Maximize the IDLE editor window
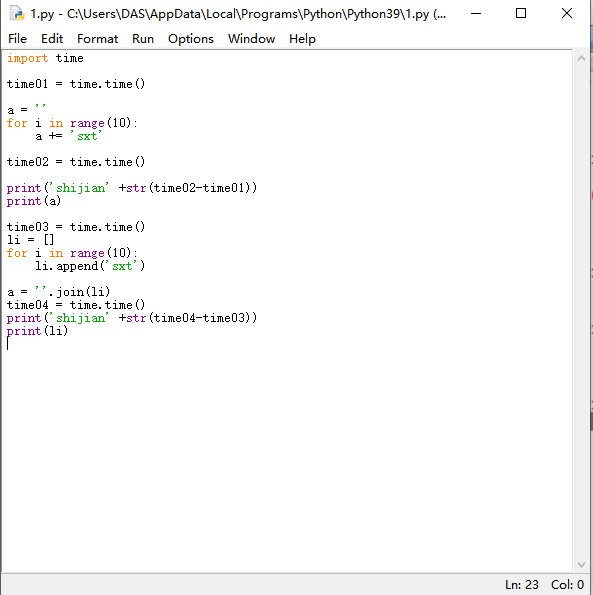The height and width of the screenshot is (595, 593). 521,14
